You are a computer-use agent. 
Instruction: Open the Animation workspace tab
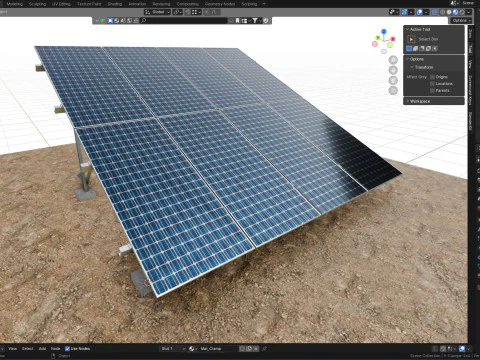pyautogui.click(x=137, y=4)
